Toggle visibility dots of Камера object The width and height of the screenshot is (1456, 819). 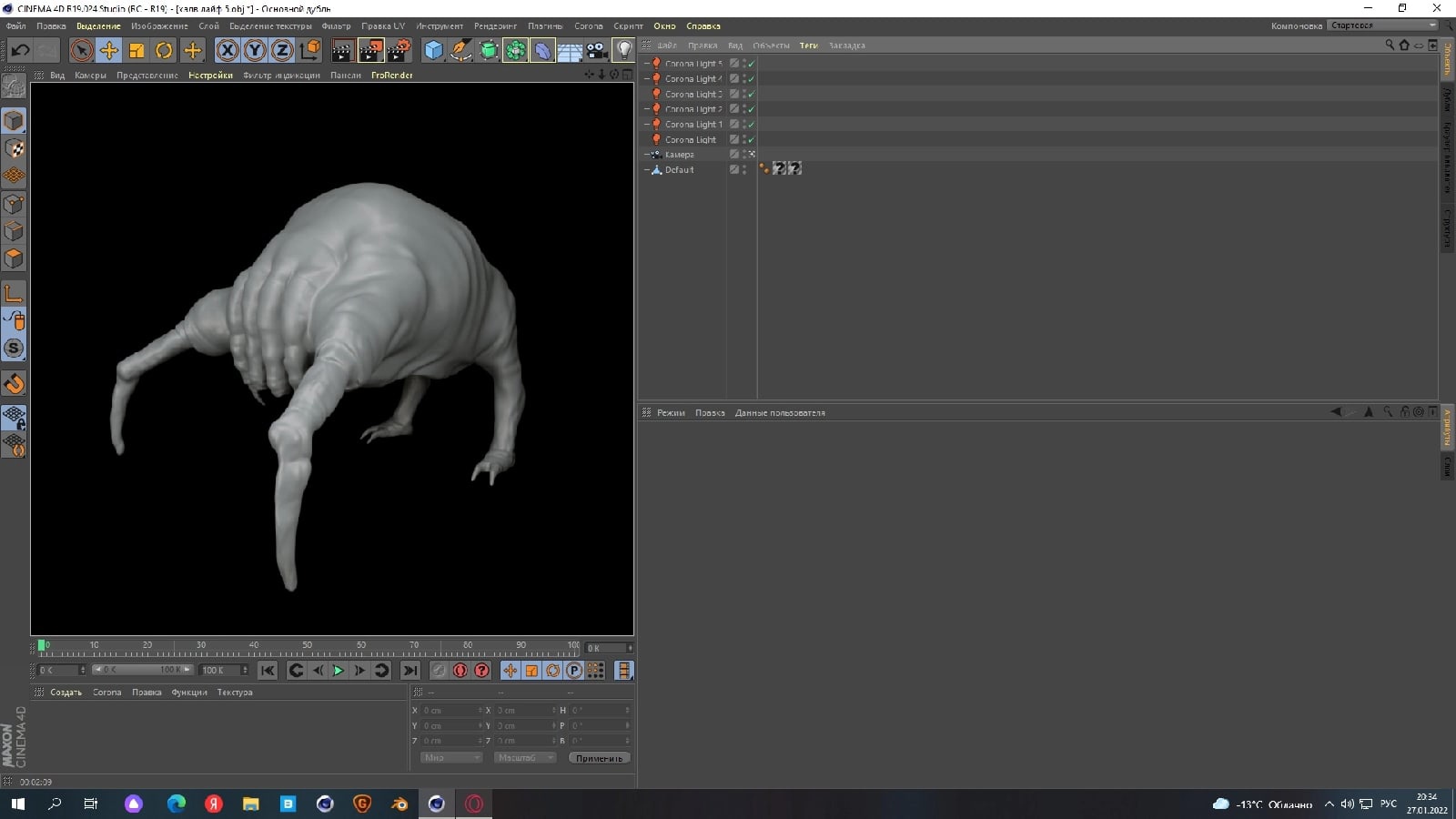(743, 155)
